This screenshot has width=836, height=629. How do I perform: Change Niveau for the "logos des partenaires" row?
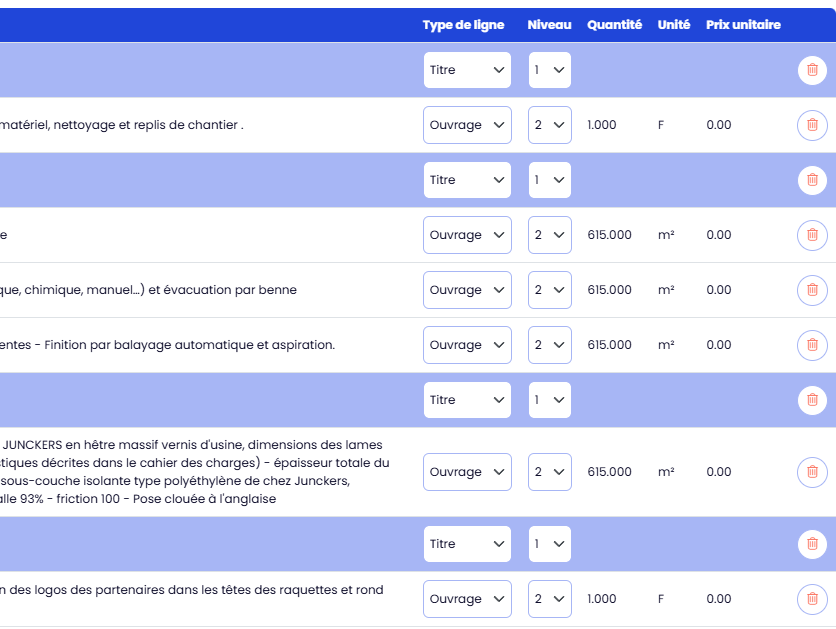549,599
